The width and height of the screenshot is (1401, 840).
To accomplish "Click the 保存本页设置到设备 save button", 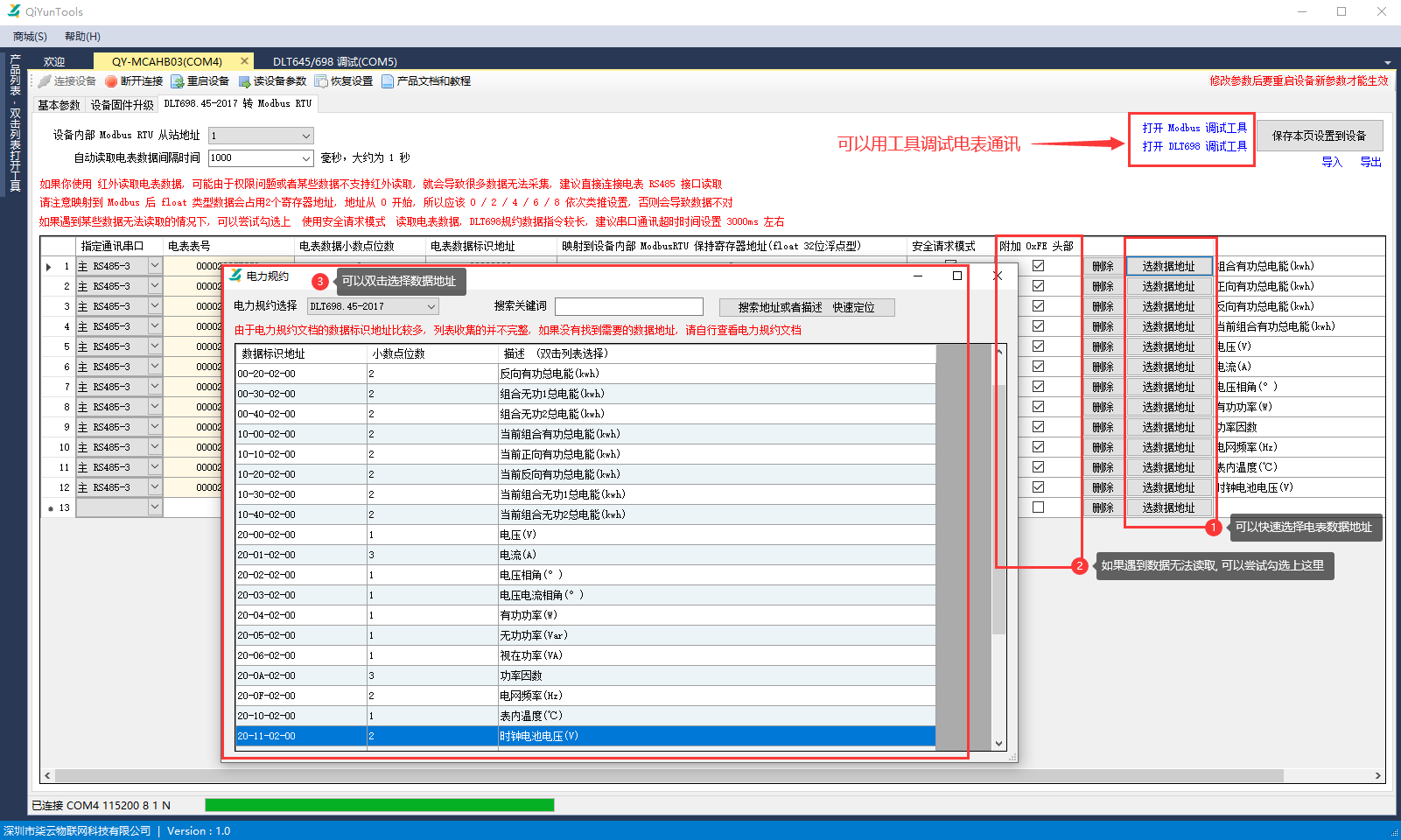I will (1319, 136).
